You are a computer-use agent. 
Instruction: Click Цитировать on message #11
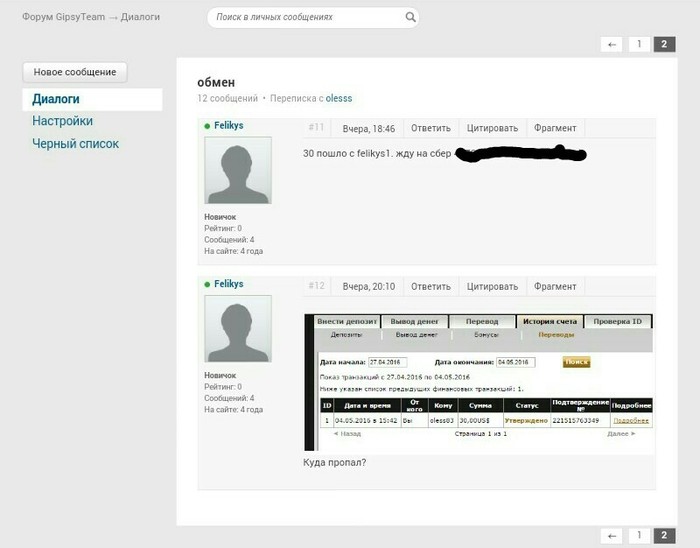click(x=492, y=129)
